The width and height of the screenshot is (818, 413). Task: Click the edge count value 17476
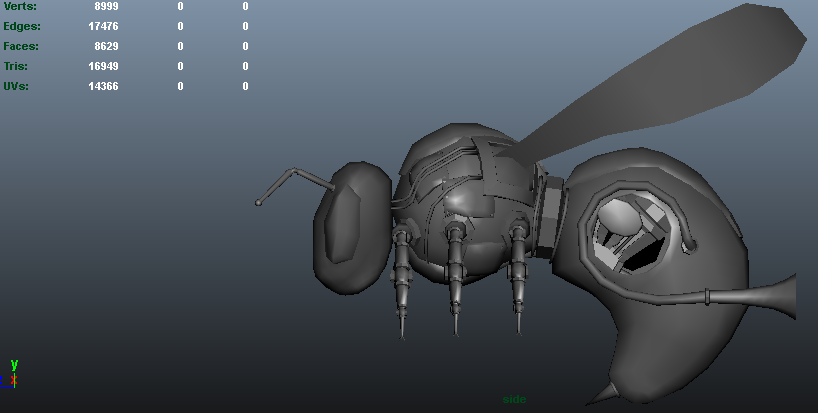103,26
